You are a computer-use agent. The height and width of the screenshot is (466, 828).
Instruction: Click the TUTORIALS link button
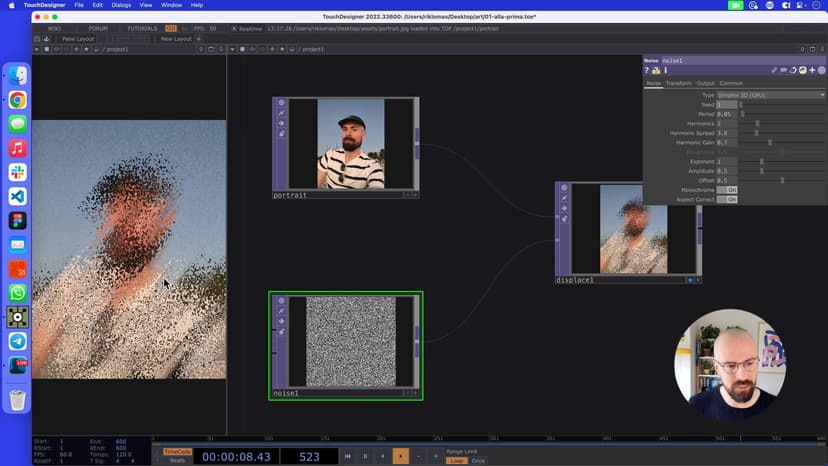tap(142, 28)
